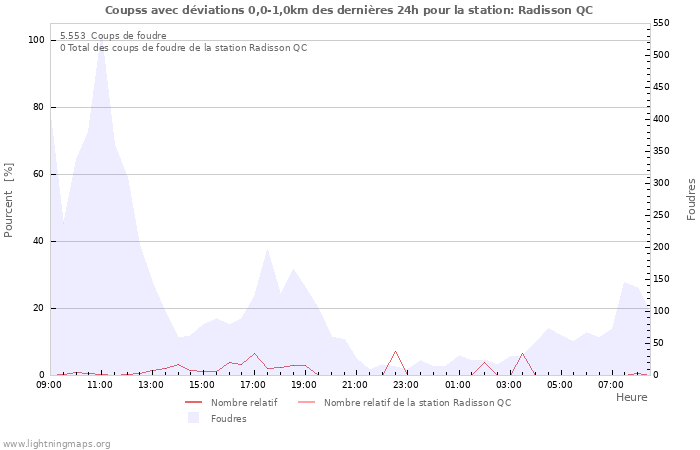
Task: Click the red line peak at 17:00
Action: [254, 354]
